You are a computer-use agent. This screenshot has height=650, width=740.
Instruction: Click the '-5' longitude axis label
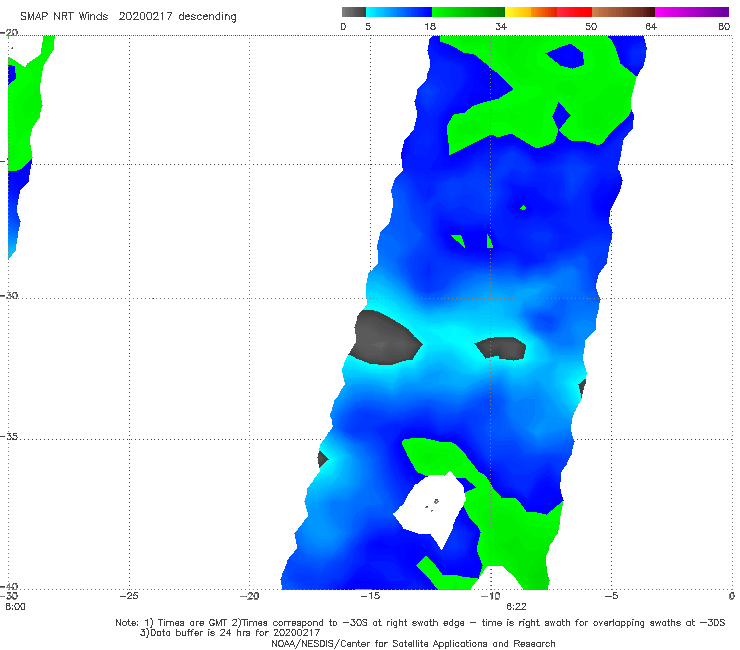point(611,596)
